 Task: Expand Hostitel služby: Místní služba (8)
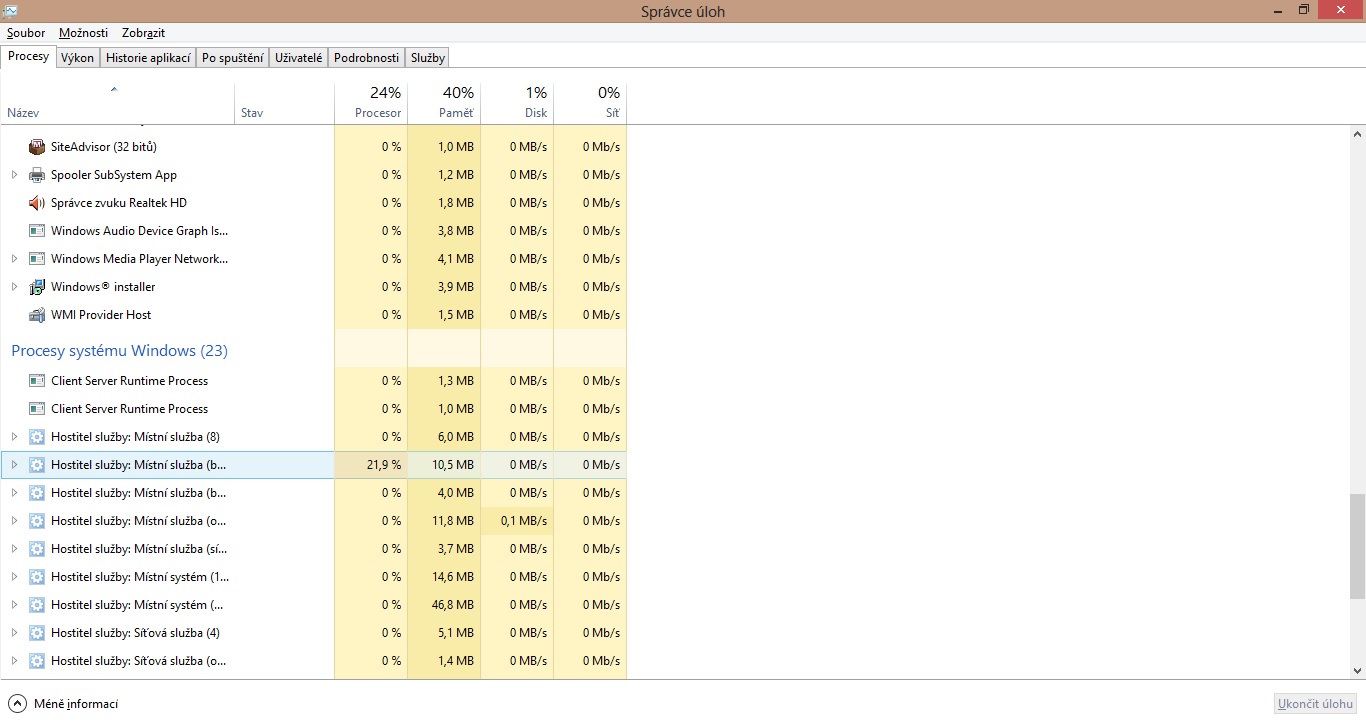coord(14,437)
